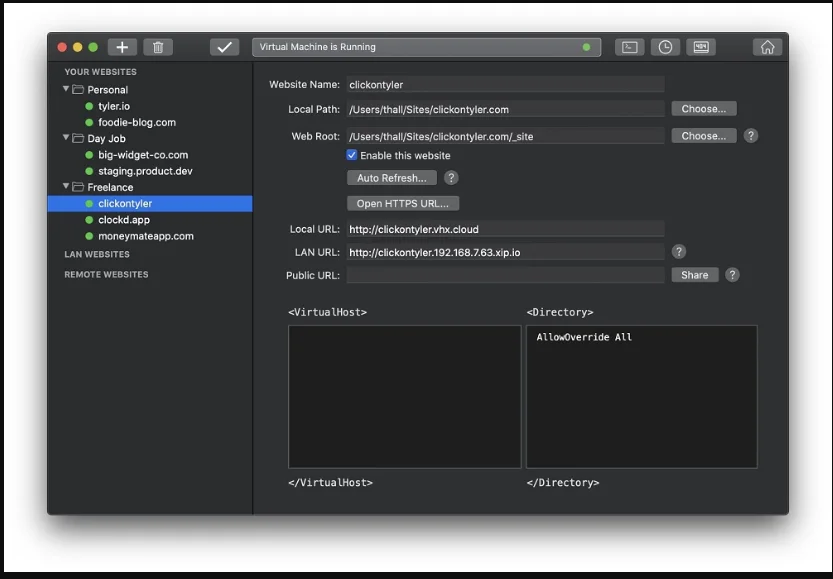This screenshot has height=579, width=833.
Task: Click help icon beside Share button
Action: coord(732,275)
